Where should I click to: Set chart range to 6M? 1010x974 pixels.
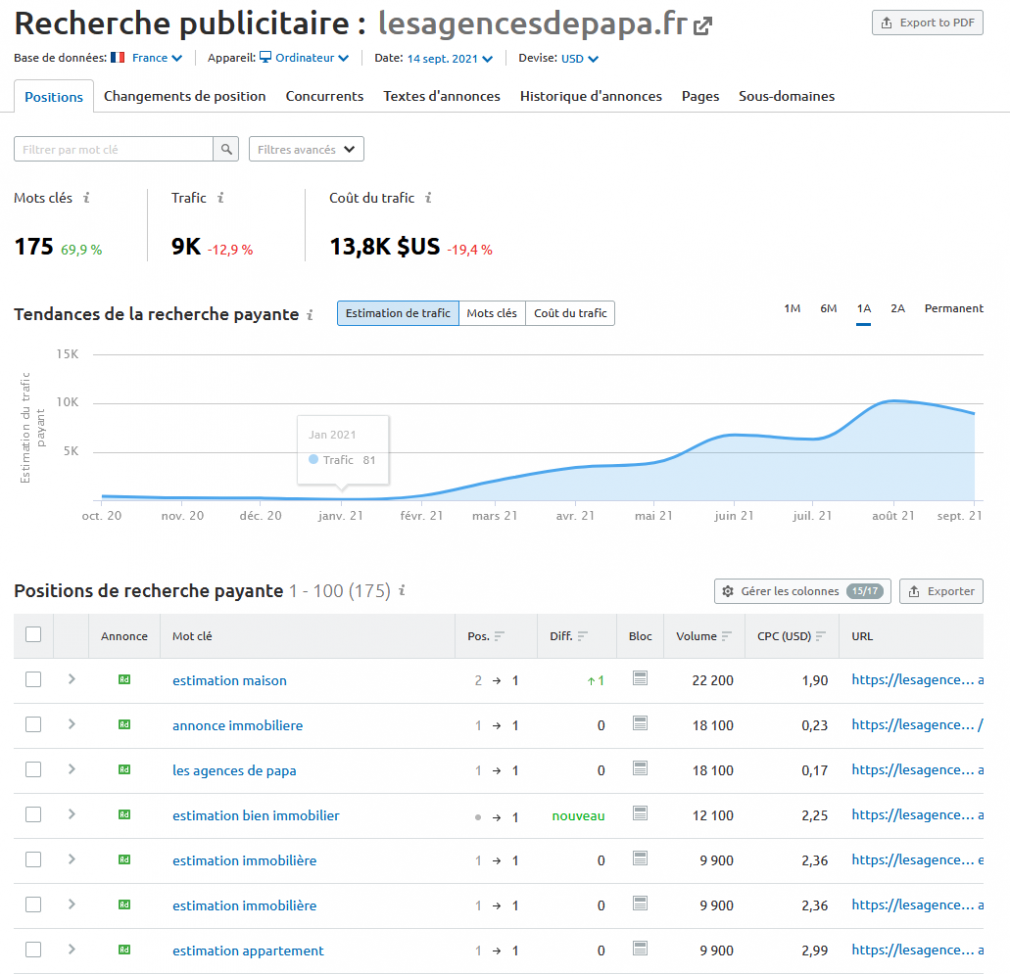pos(828,309)
